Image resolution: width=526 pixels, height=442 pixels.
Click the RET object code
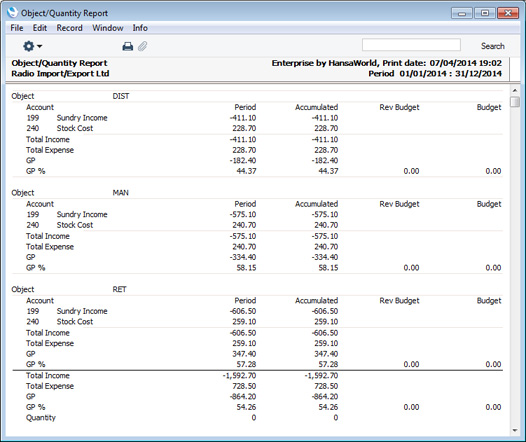pyautogui.click(x=119, y=289)
